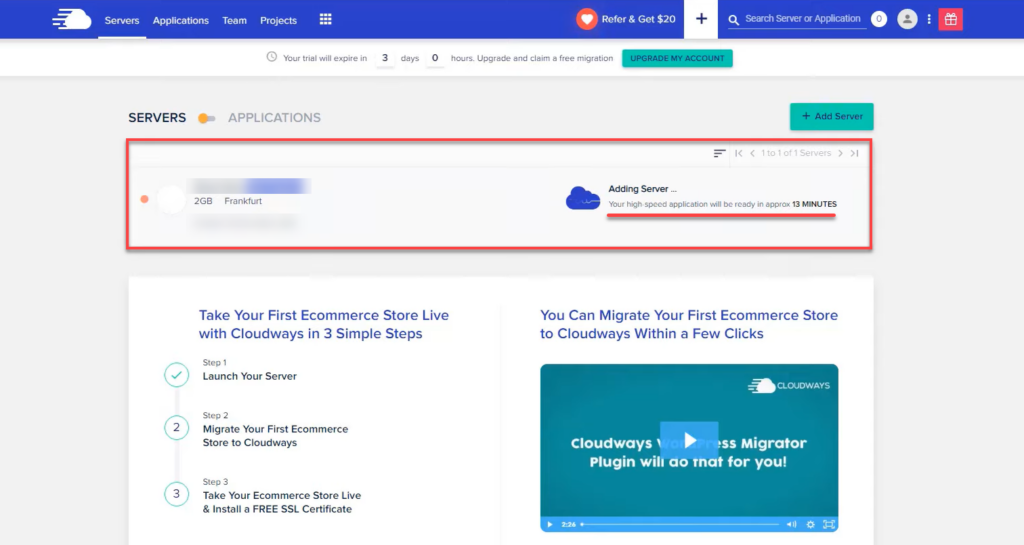Open the three-dot more options menu
The width and height of the screenshot is (1024, 545).
pyautogui.click(x=929, y=20)
